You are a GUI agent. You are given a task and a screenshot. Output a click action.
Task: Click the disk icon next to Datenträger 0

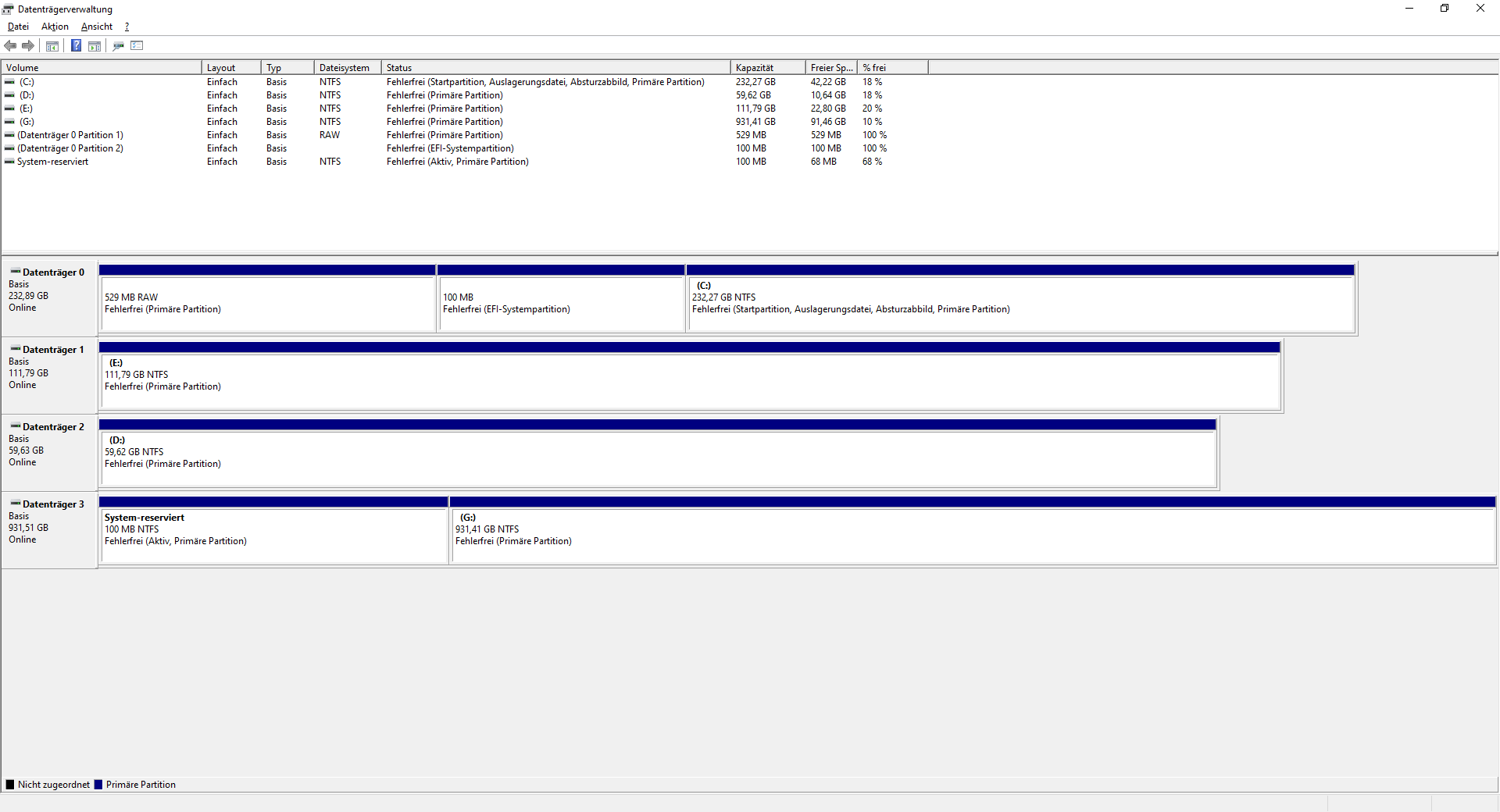tap(16, 272)
